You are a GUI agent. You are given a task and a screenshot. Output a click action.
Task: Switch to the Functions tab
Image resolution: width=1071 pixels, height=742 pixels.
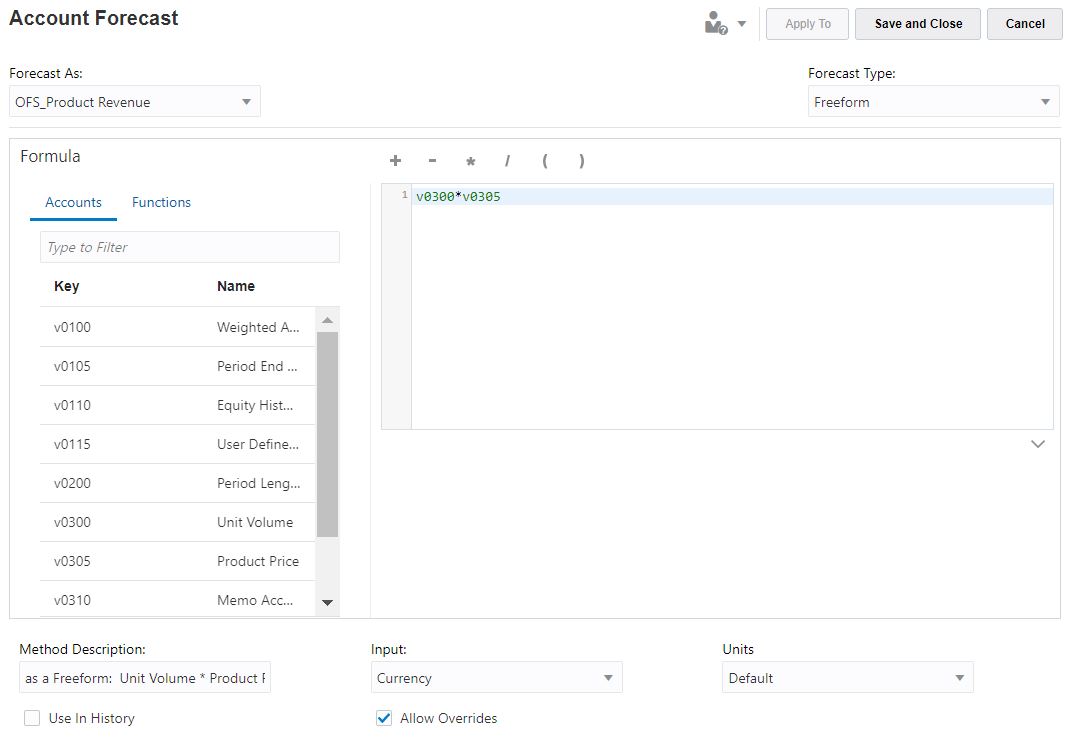coord(161,202)
